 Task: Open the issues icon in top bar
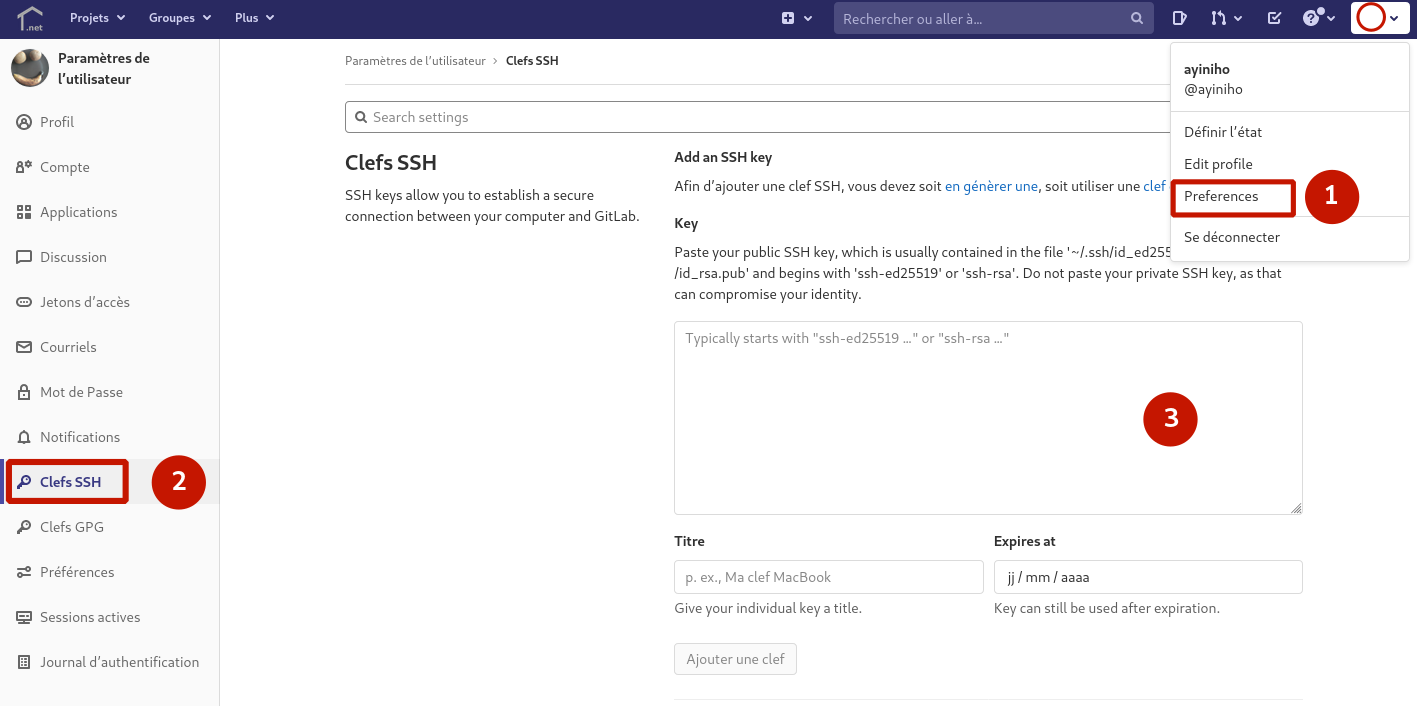click(1179, 18)
